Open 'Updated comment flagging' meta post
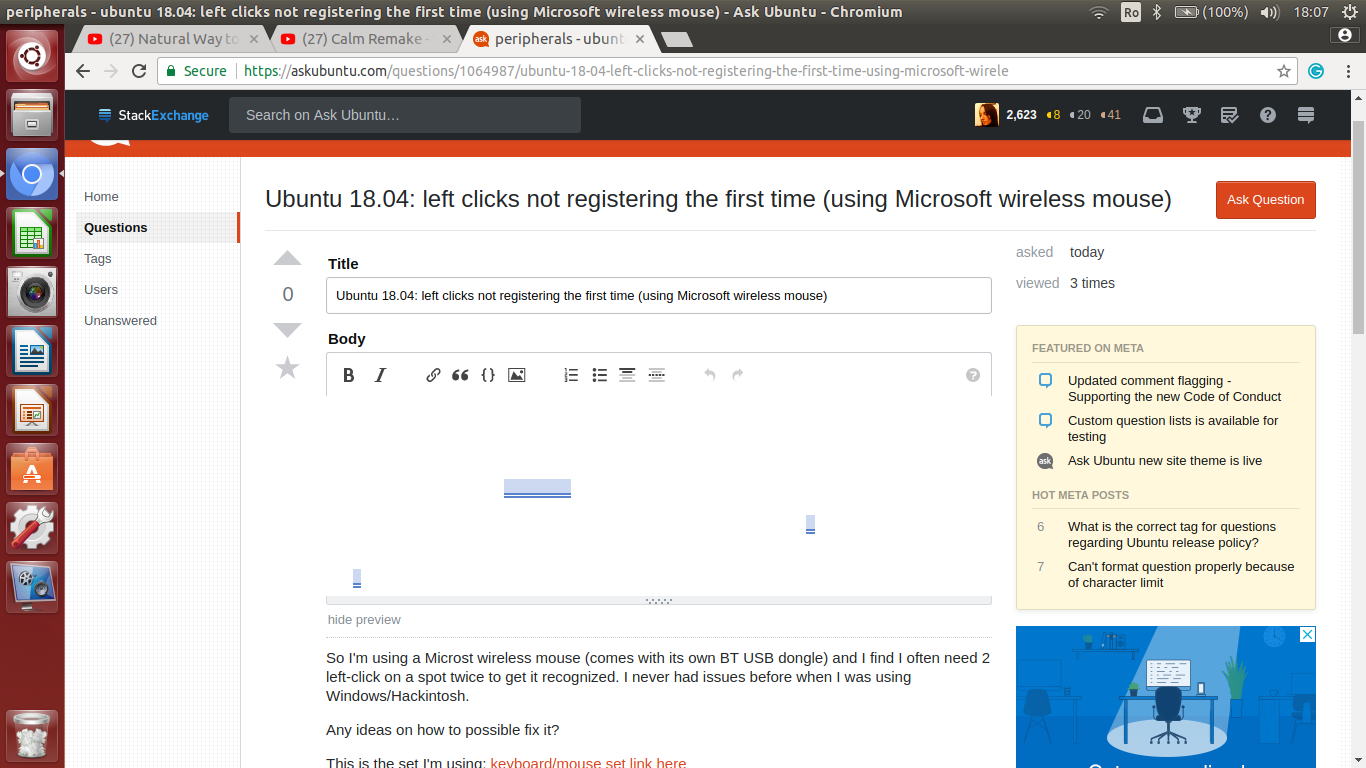This screenshot has width=1366, height=768. pos(1174,388)
